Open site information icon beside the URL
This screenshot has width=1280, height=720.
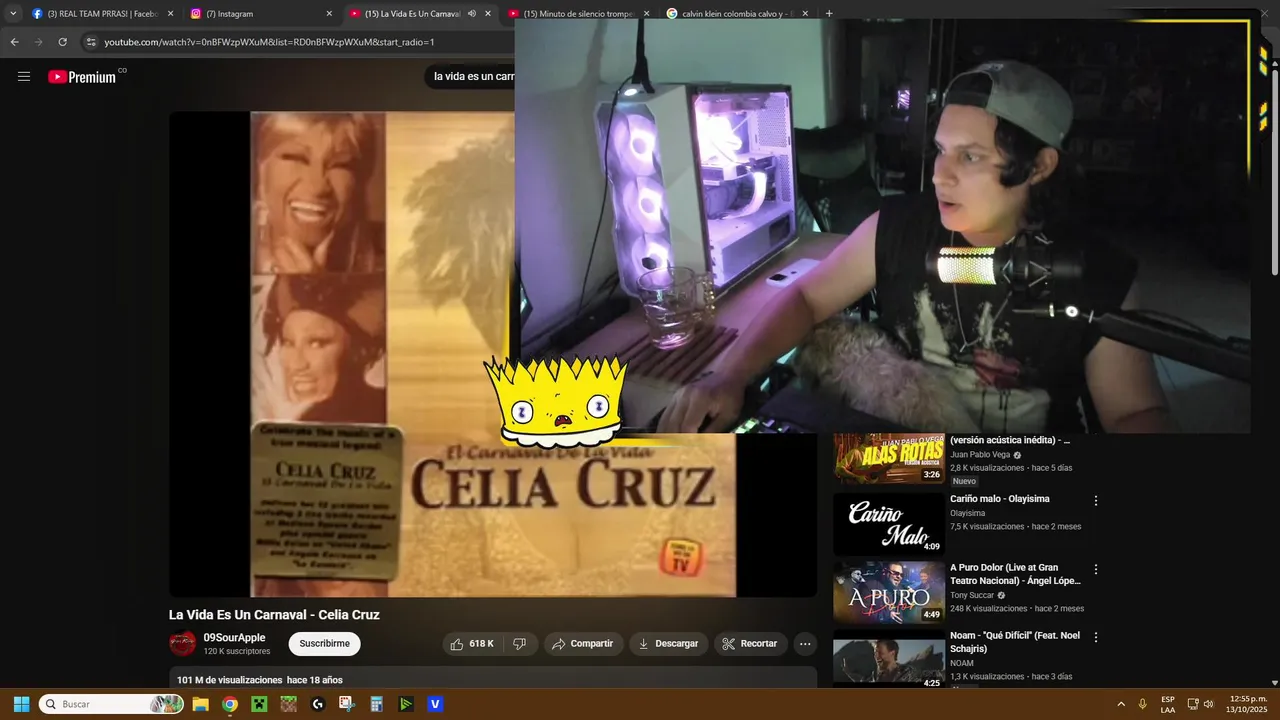coord(91,42)
